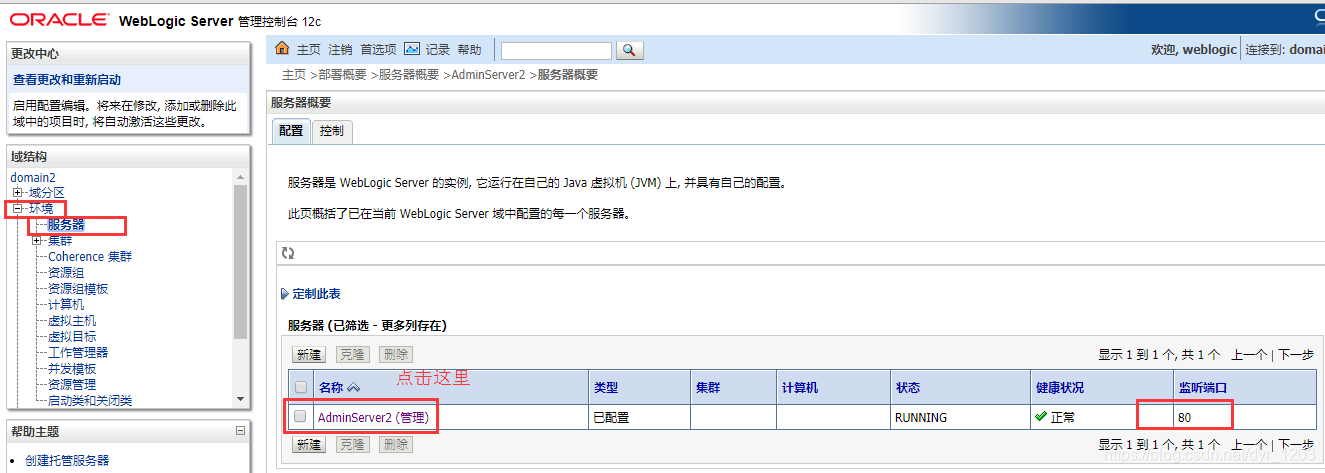Select domain2 in domain tree
Screen dimensions: 1325x473
click(x=33, y=177)
